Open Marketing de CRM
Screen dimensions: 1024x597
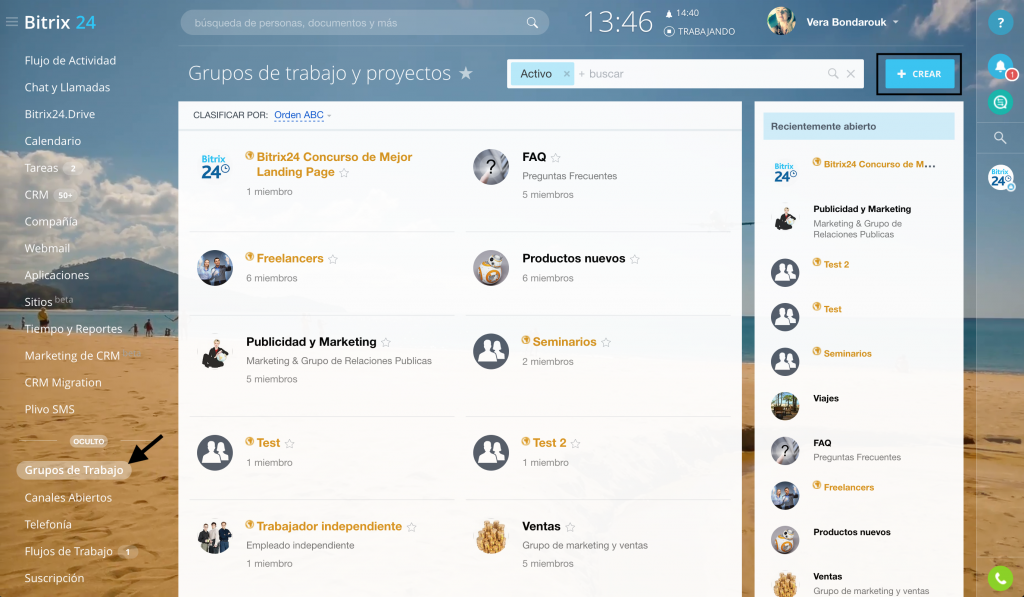tap(72, 355)
